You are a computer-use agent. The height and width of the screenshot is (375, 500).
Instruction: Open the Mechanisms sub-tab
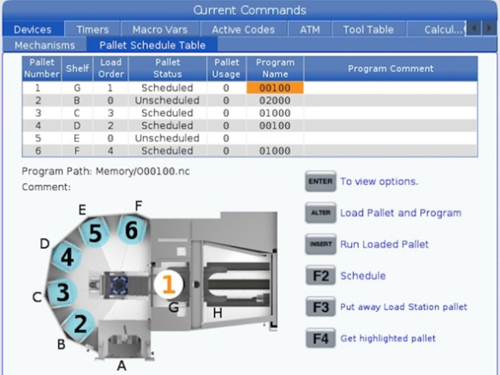click(45, 45)
